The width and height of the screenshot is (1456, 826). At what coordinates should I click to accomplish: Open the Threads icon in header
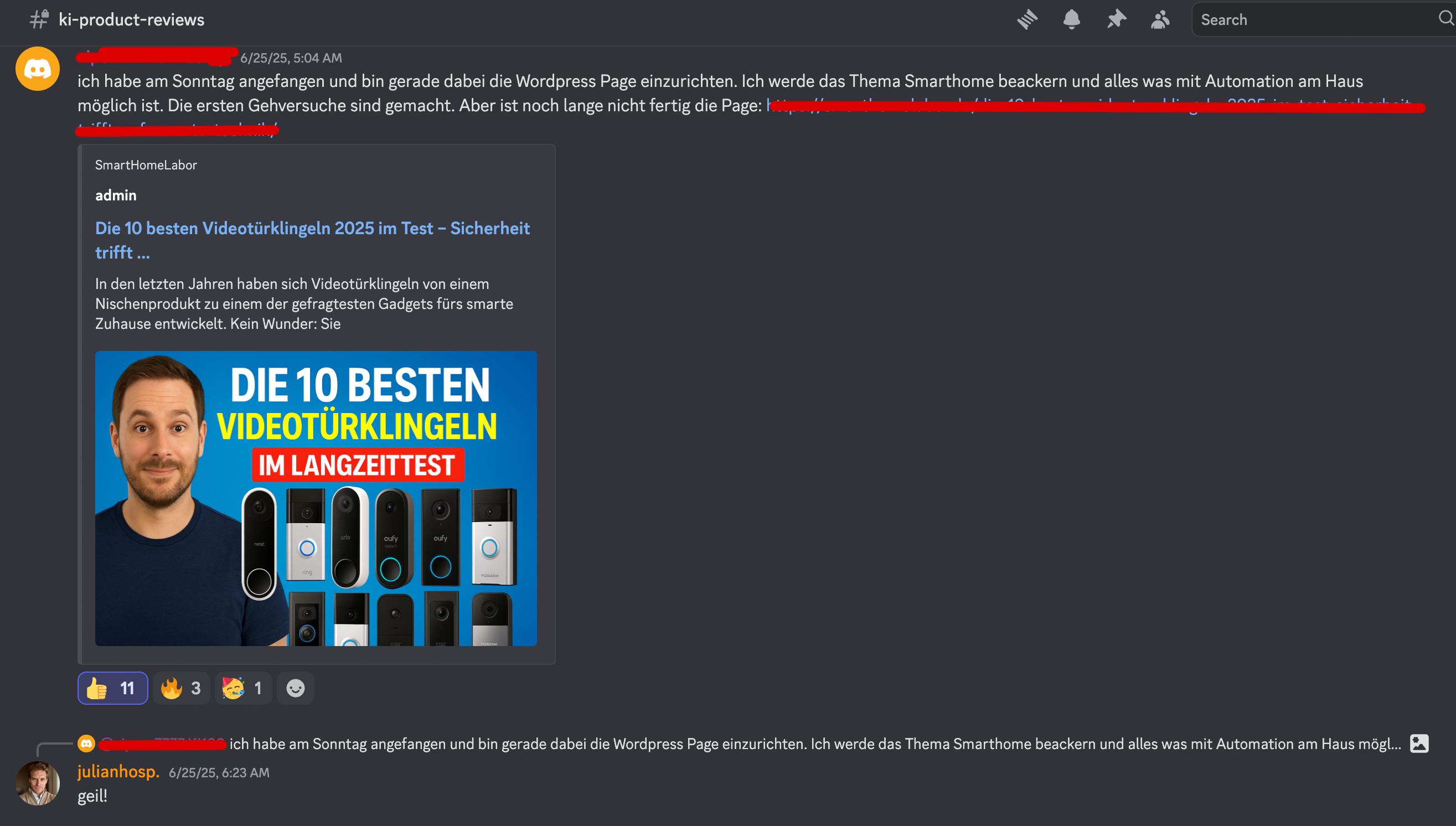[x=1027, y=20]
